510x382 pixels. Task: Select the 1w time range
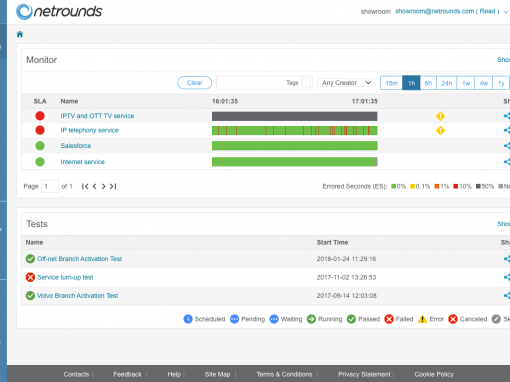(x=466, y=83)
